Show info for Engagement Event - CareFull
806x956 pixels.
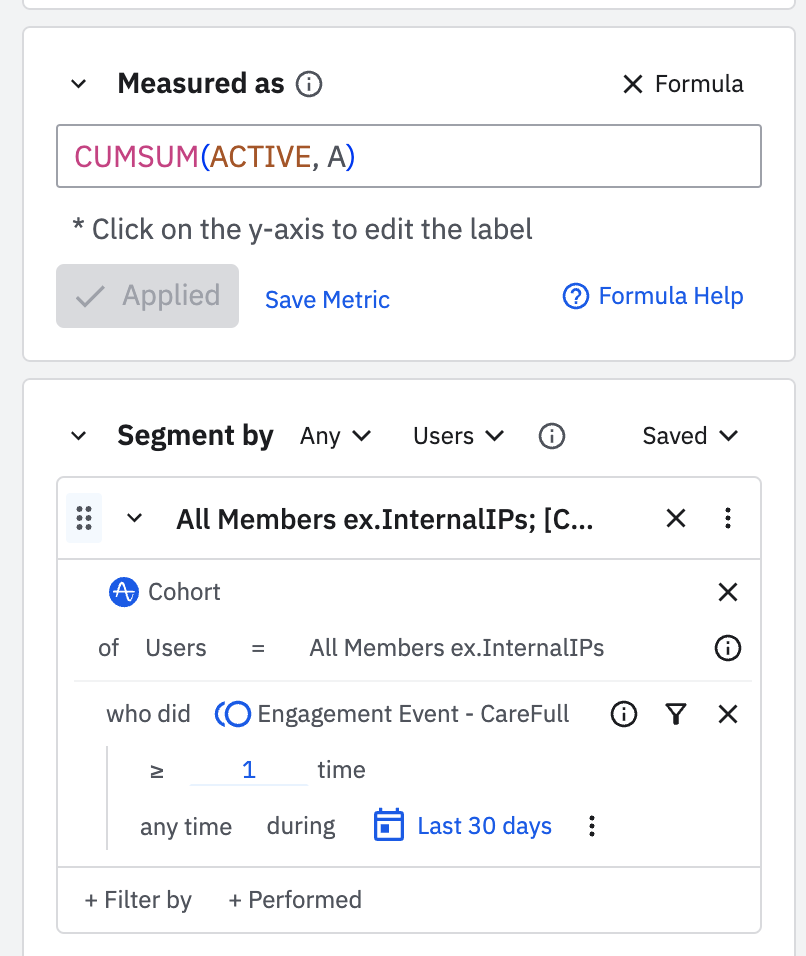click(x=624, y=714)
